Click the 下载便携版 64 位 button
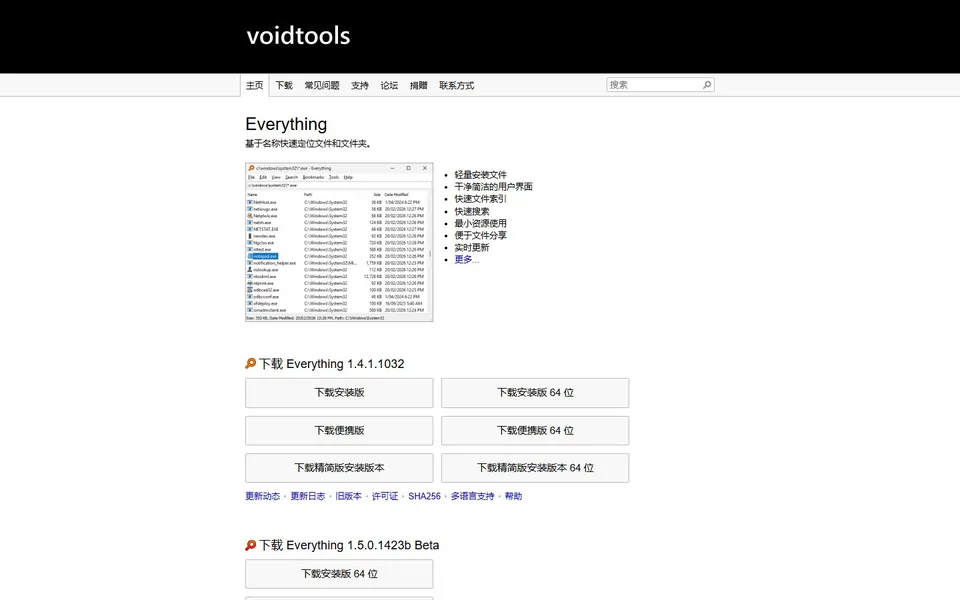960x600 pixels. click(535, 430)
